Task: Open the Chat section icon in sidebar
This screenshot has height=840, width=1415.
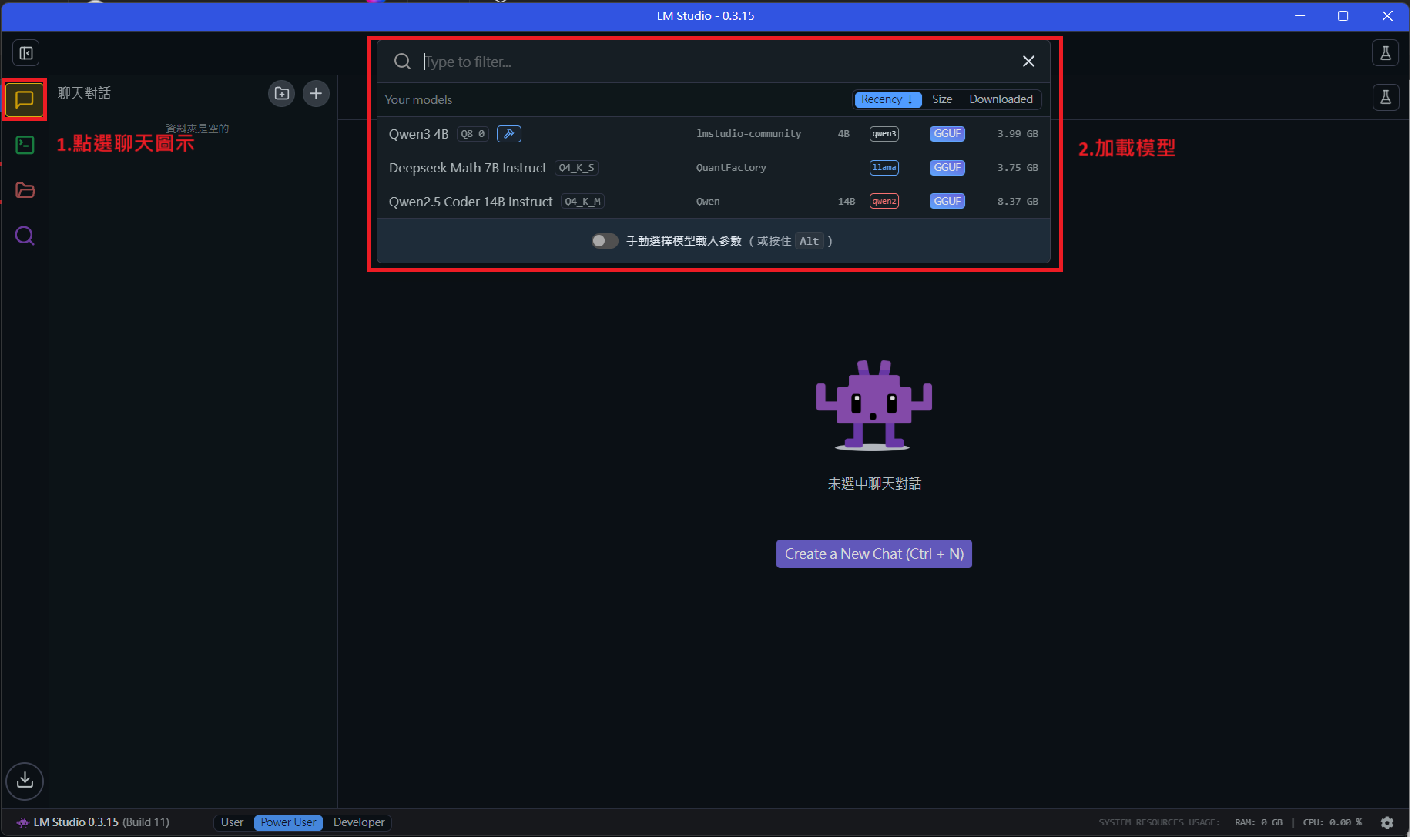Action: pos(25,99)
